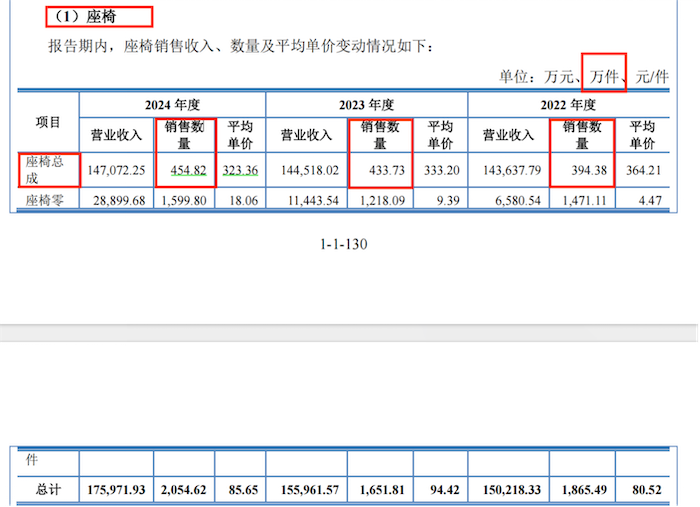Click the sentence starting "报告期内,座椅销售收入"
This screenshot has width=700, height=507.
click(x=241, y=46)
